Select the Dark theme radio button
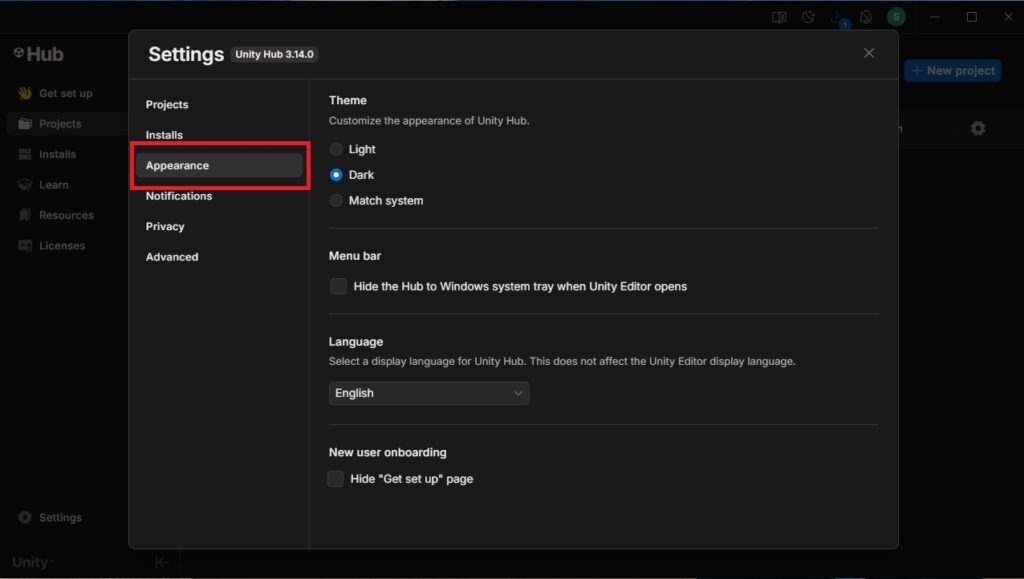1024x579 pixels. [336, 175]
